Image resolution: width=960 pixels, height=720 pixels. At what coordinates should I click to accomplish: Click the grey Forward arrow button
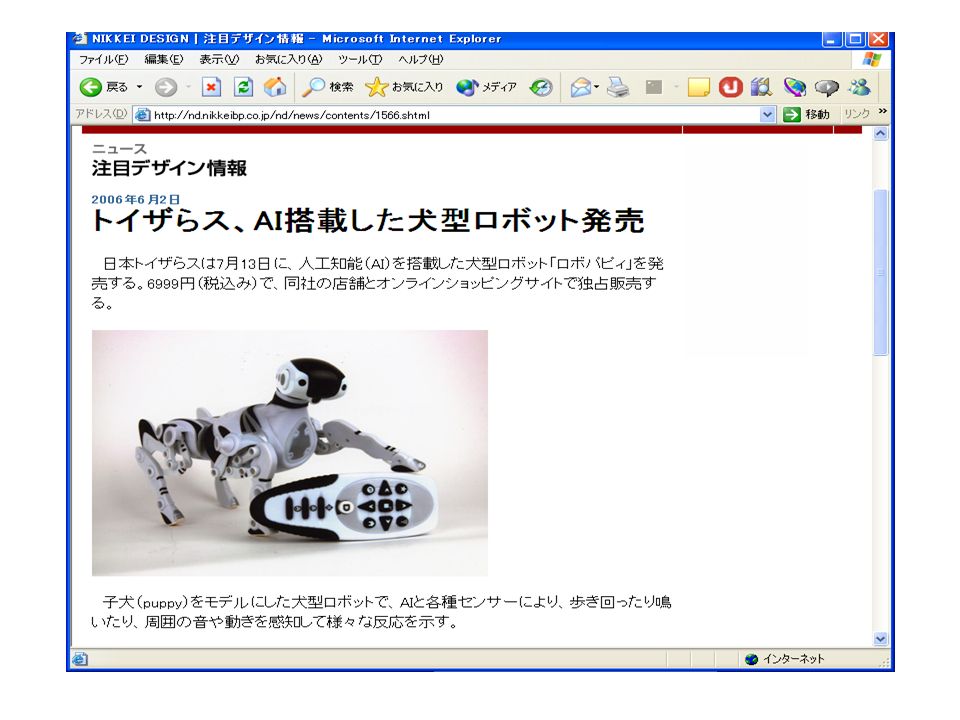(165, 88)
